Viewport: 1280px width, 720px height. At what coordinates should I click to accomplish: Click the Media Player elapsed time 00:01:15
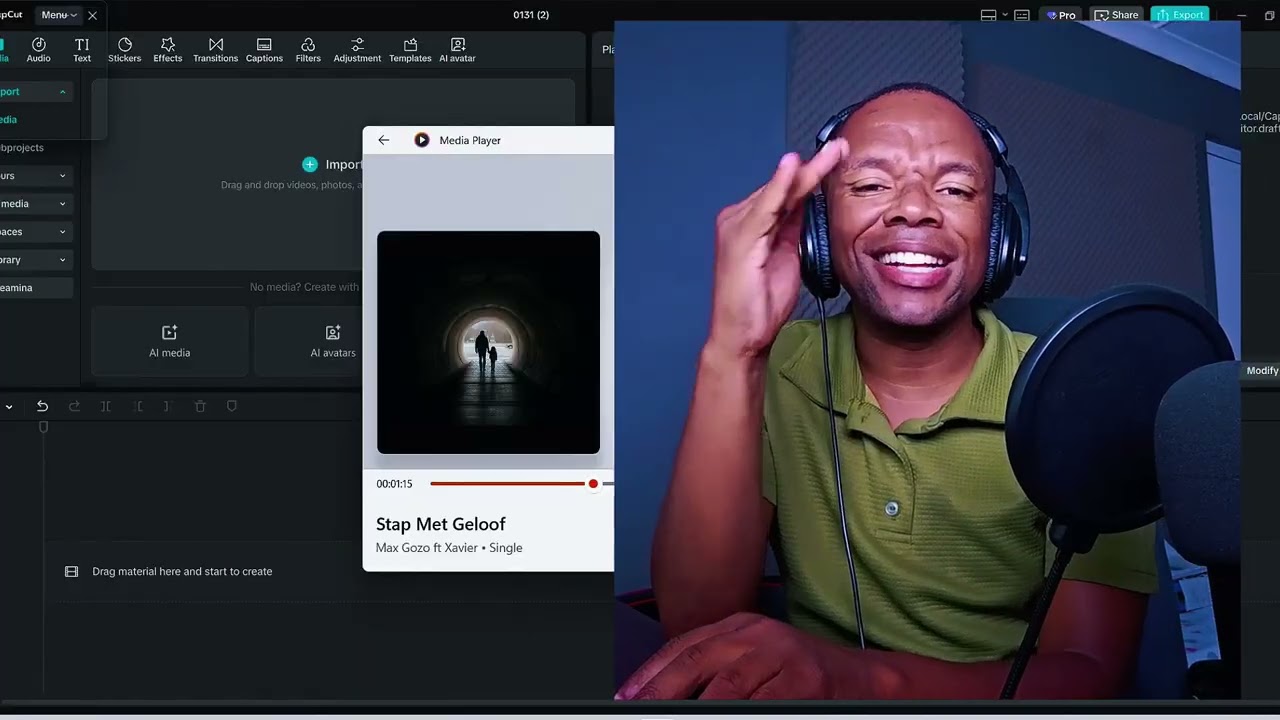pos(394,484)
